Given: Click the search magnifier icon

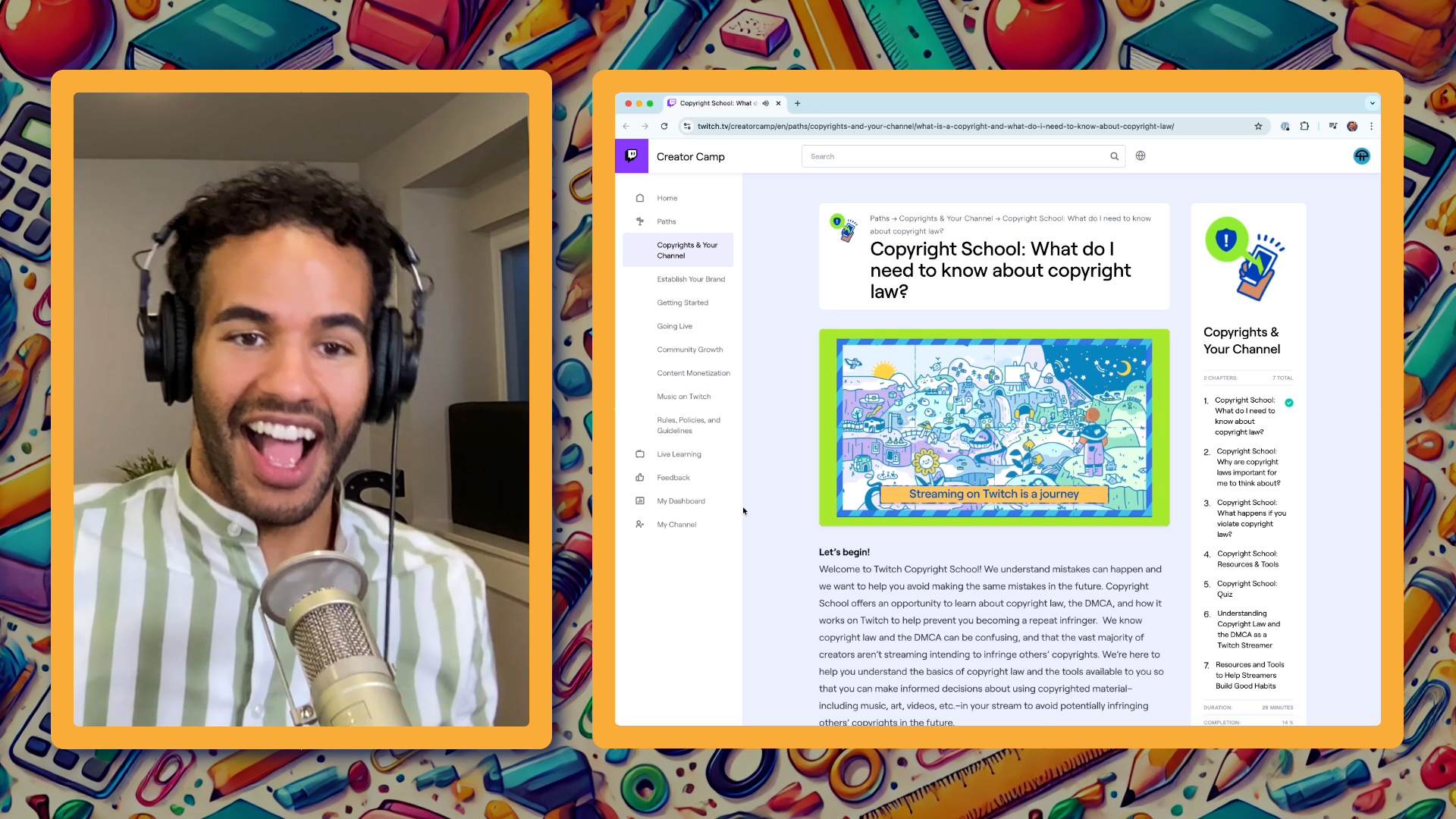Looking at the screenshot, I should coord(1114,155).
